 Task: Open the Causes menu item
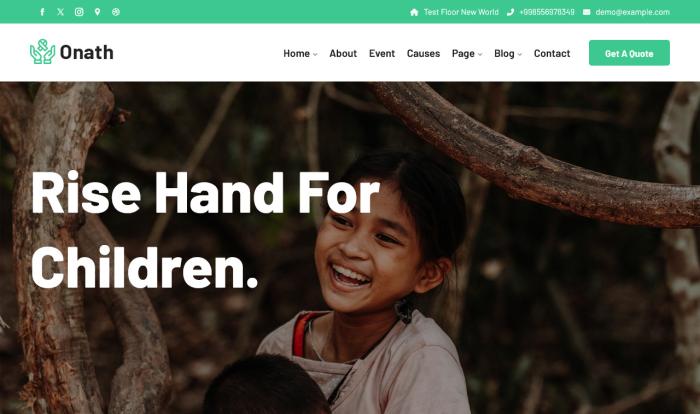[423, 54]
